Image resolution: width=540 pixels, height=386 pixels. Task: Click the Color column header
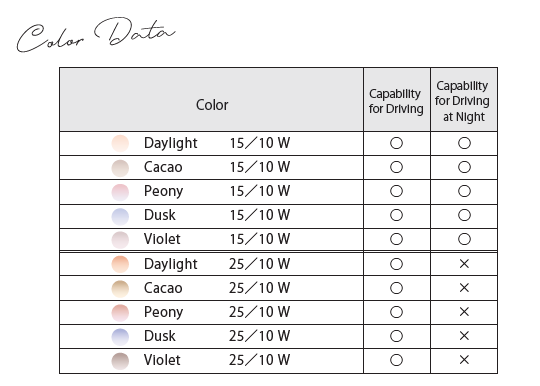(212, 105)
